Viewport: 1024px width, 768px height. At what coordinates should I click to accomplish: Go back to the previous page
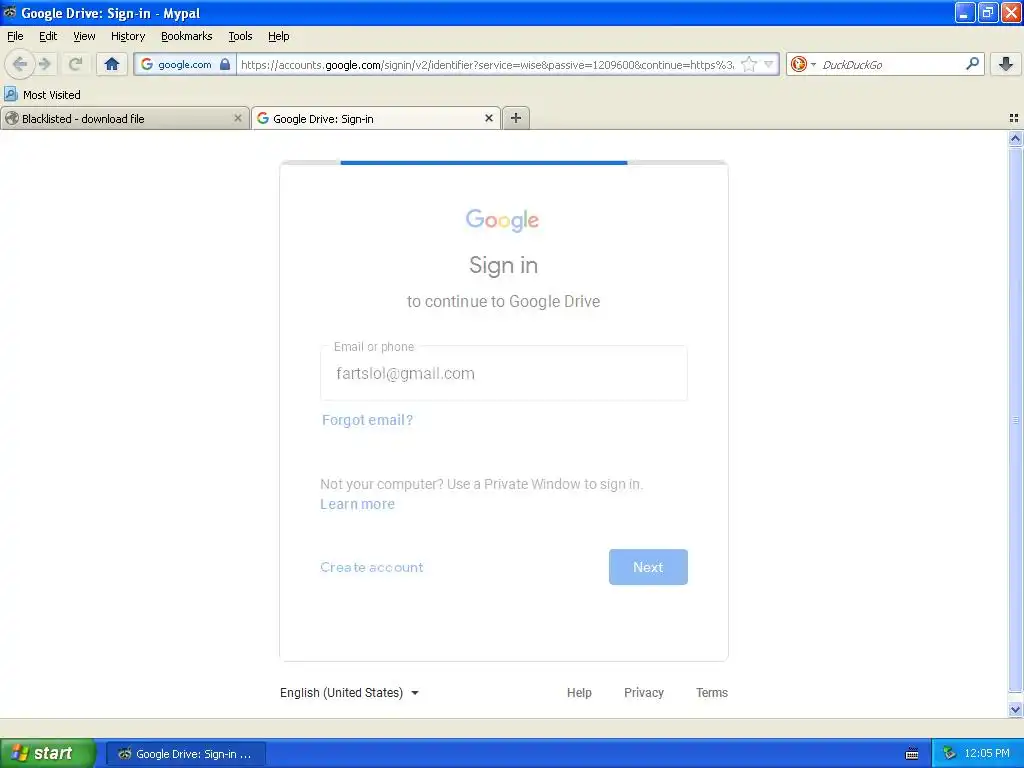[x=20, y=64]
